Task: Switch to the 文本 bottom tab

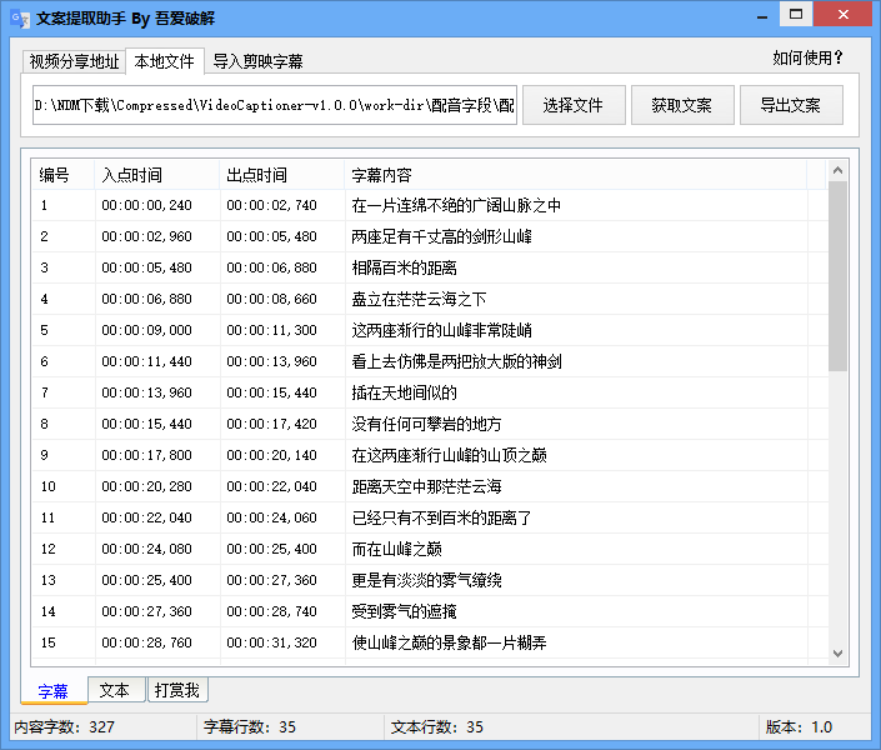Action: [115, 690]
